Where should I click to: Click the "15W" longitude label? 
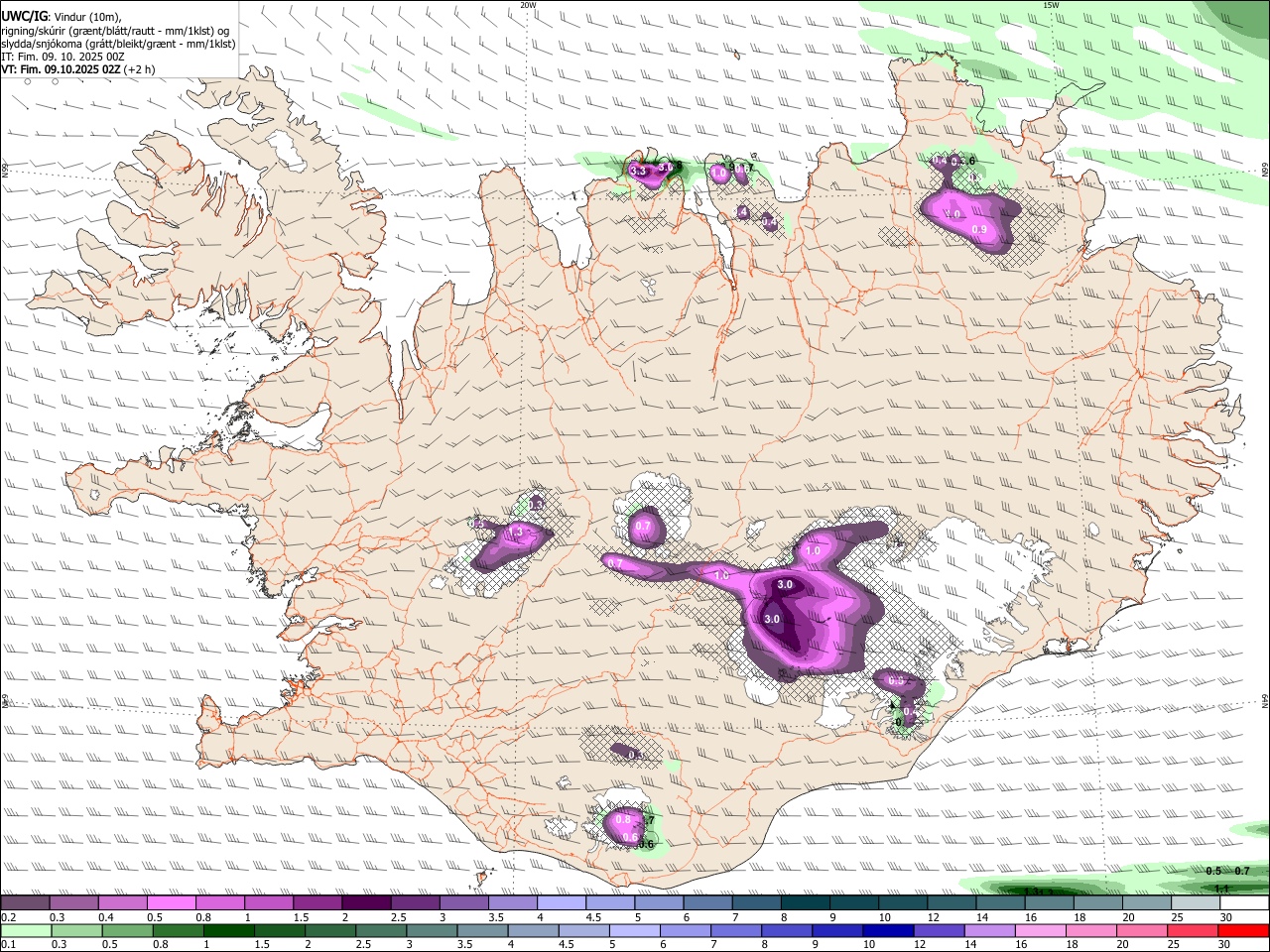[1051, 4]
